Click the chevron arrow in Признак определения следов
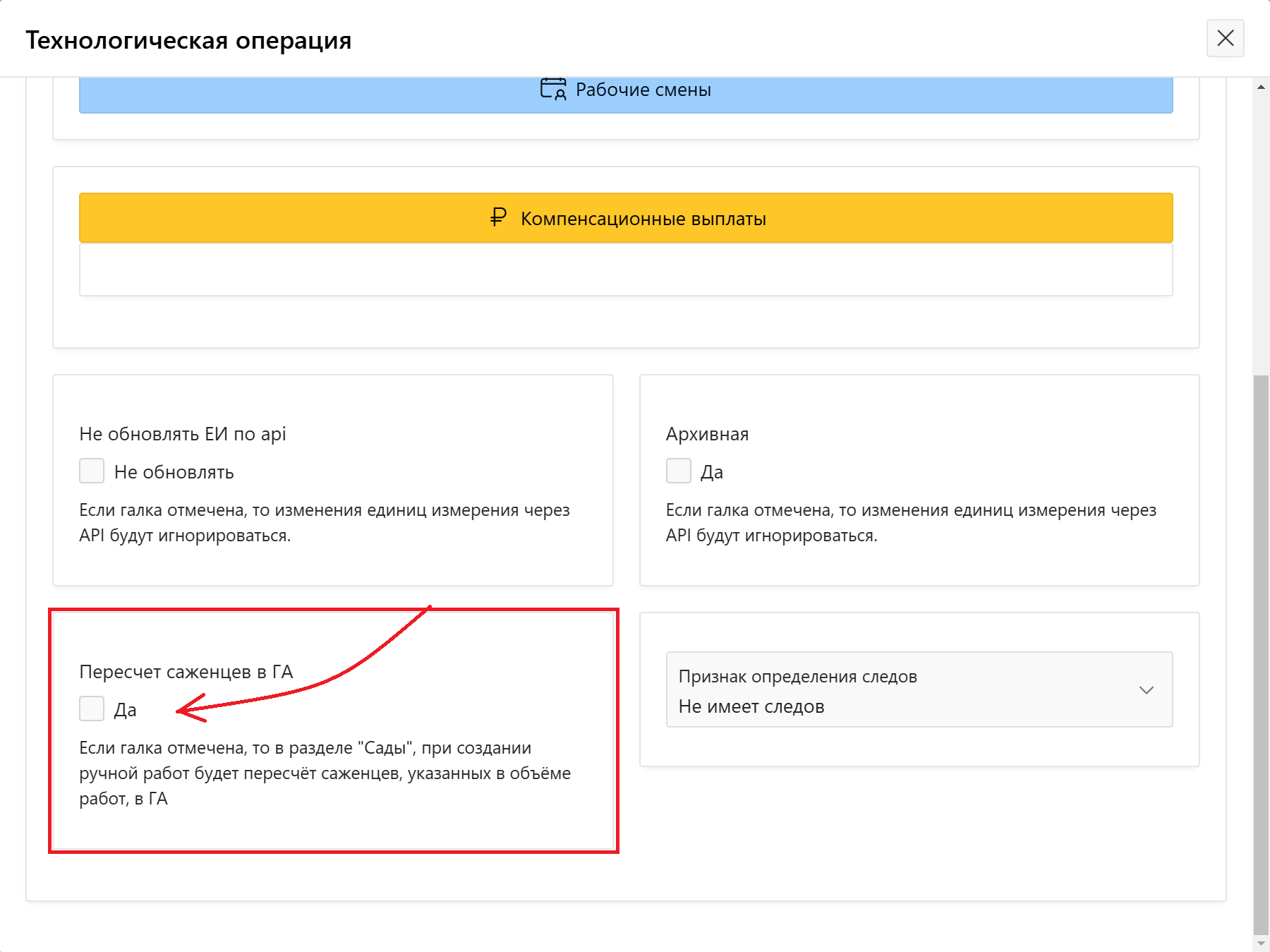This screenshot has width=1270, height=952. (1146, 689)
